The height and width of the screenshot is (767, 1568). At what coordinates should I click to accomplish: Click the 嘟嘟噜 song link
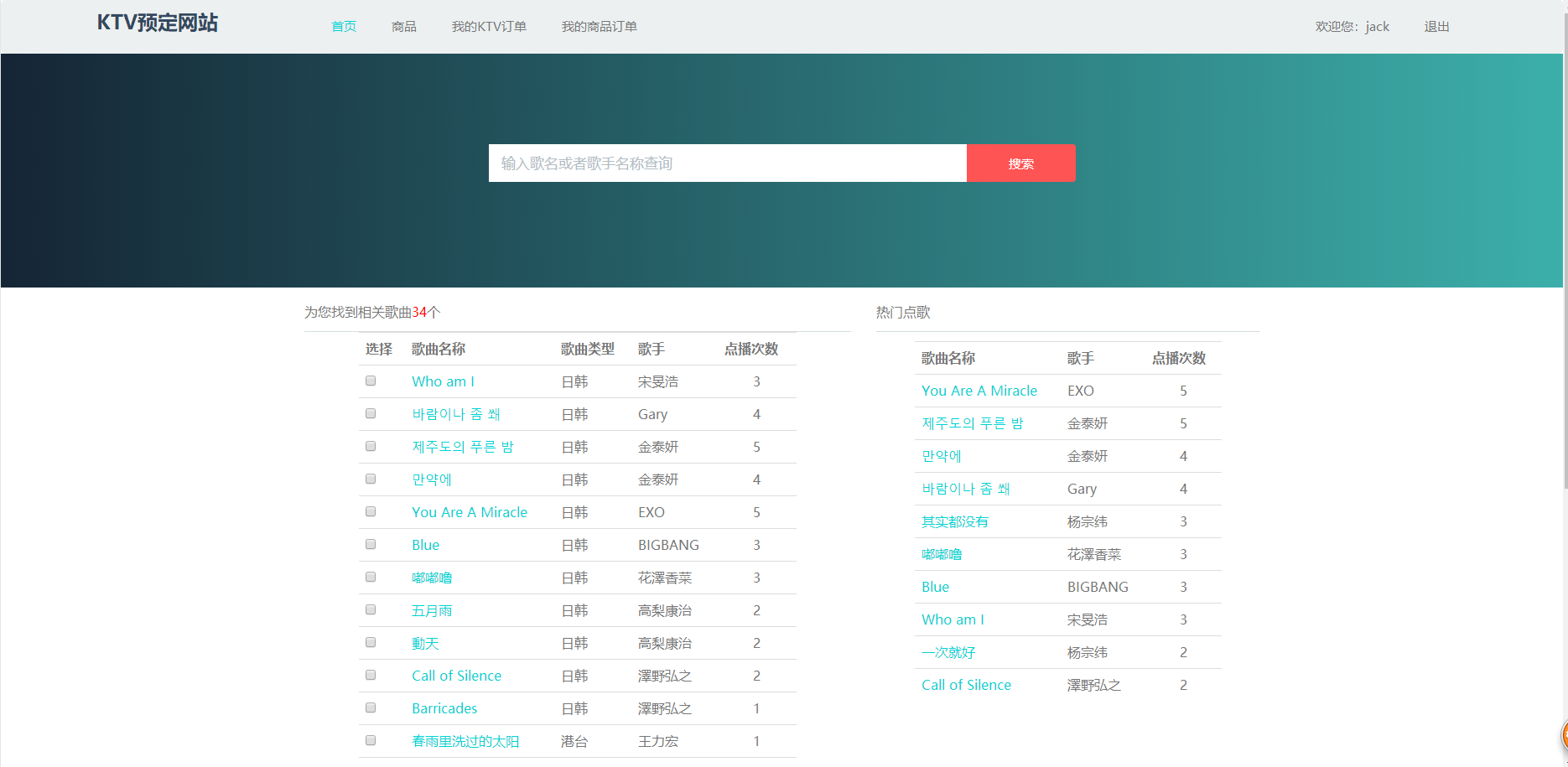(x=432, y=578)
